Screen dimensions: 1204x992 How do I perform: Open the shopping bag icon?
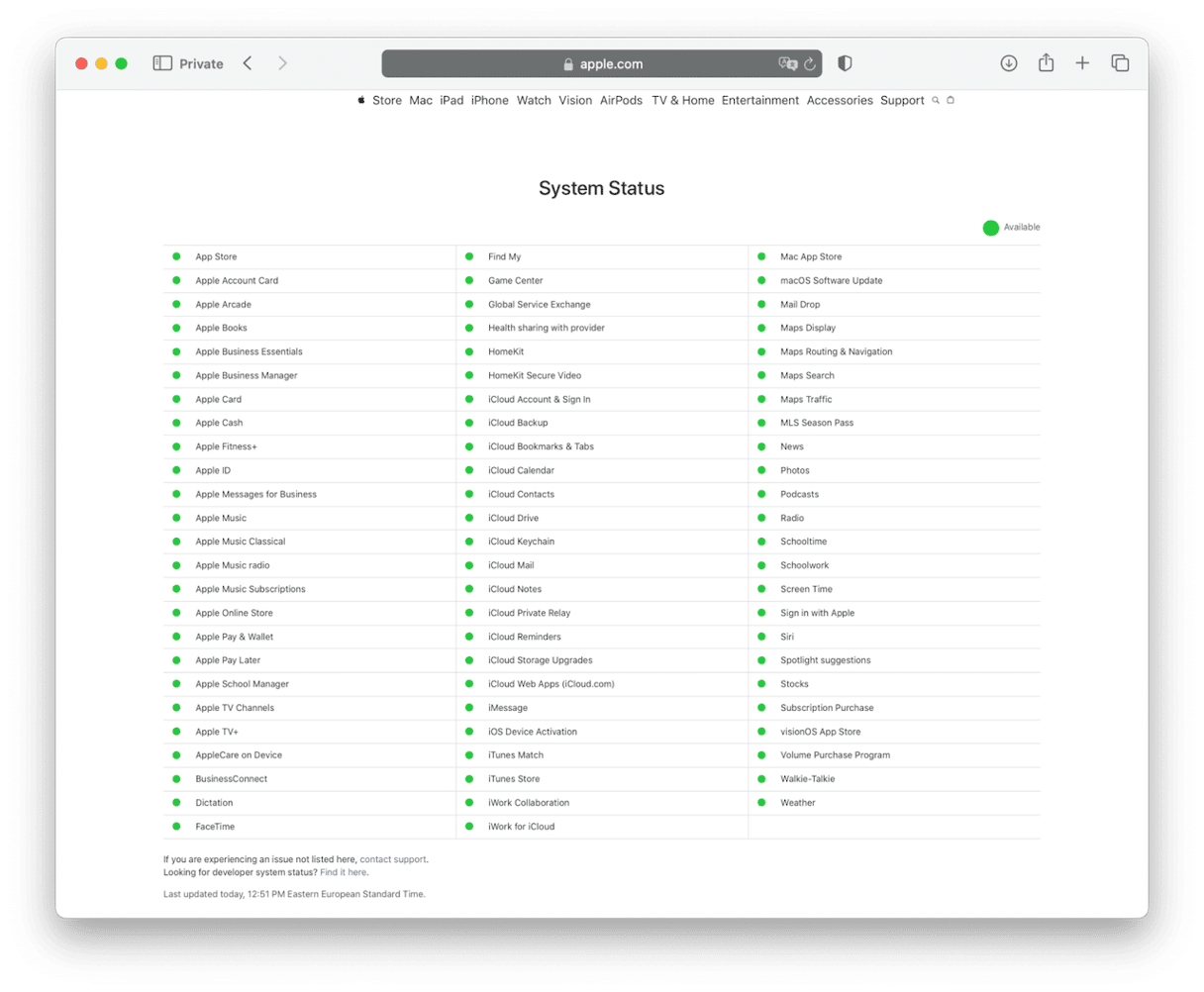[951, 100]
